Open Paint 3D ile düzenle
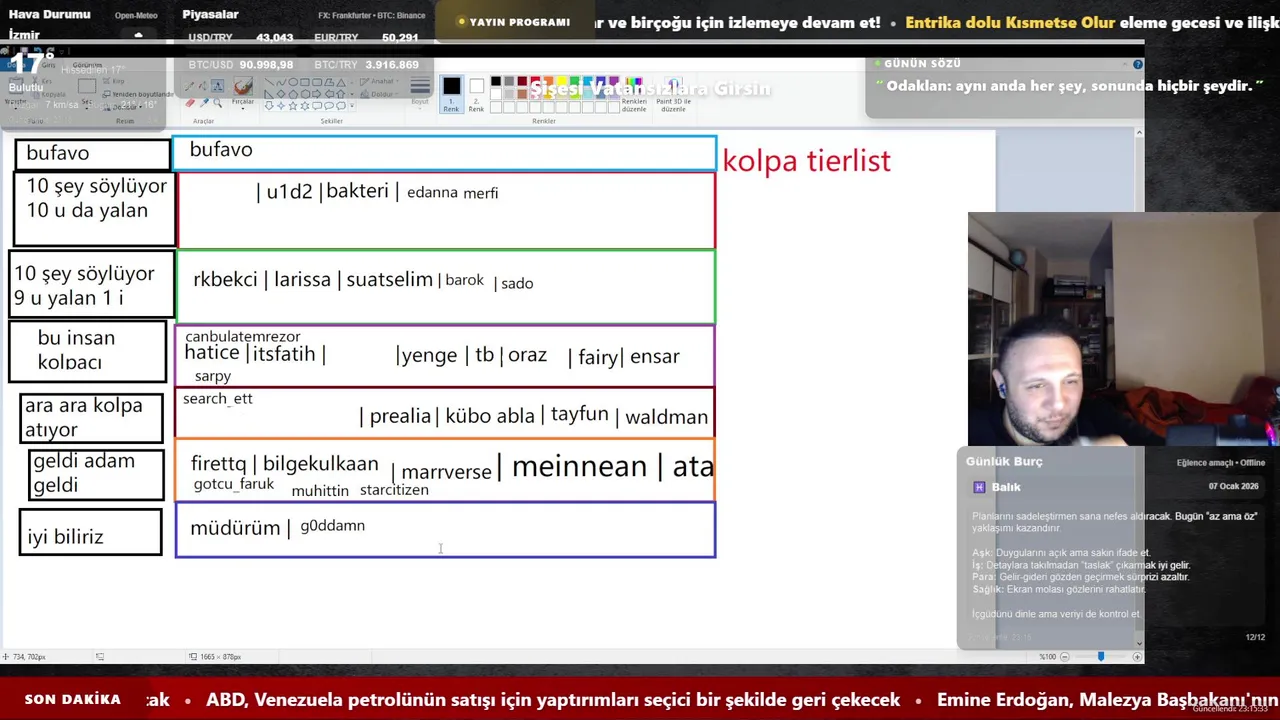 point(673,96)
